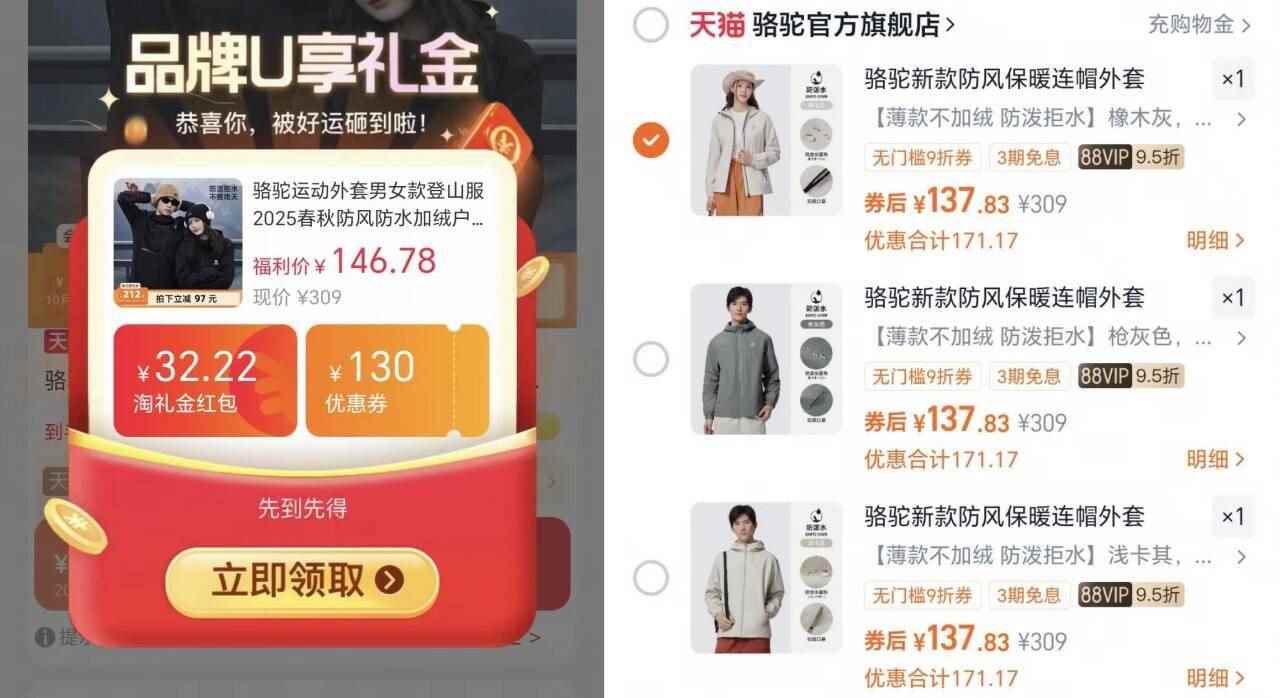This screenshot has height=698, width=1280.
Task: Tap the 88VIP 9.5折 badge on first item
Action: pyautogui.click(x=1131, y=157)
